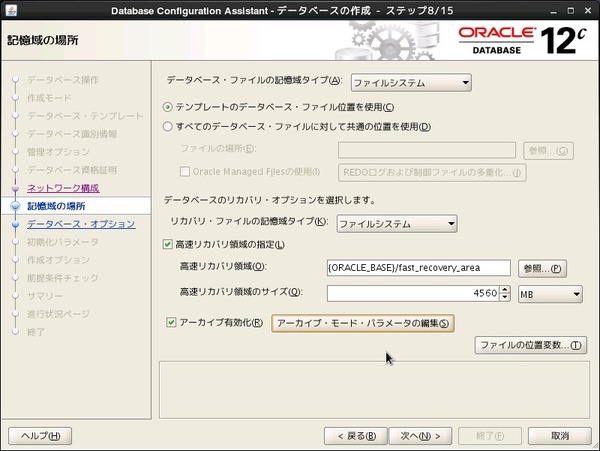Click 管理オプション step label

tap(58, 152)
